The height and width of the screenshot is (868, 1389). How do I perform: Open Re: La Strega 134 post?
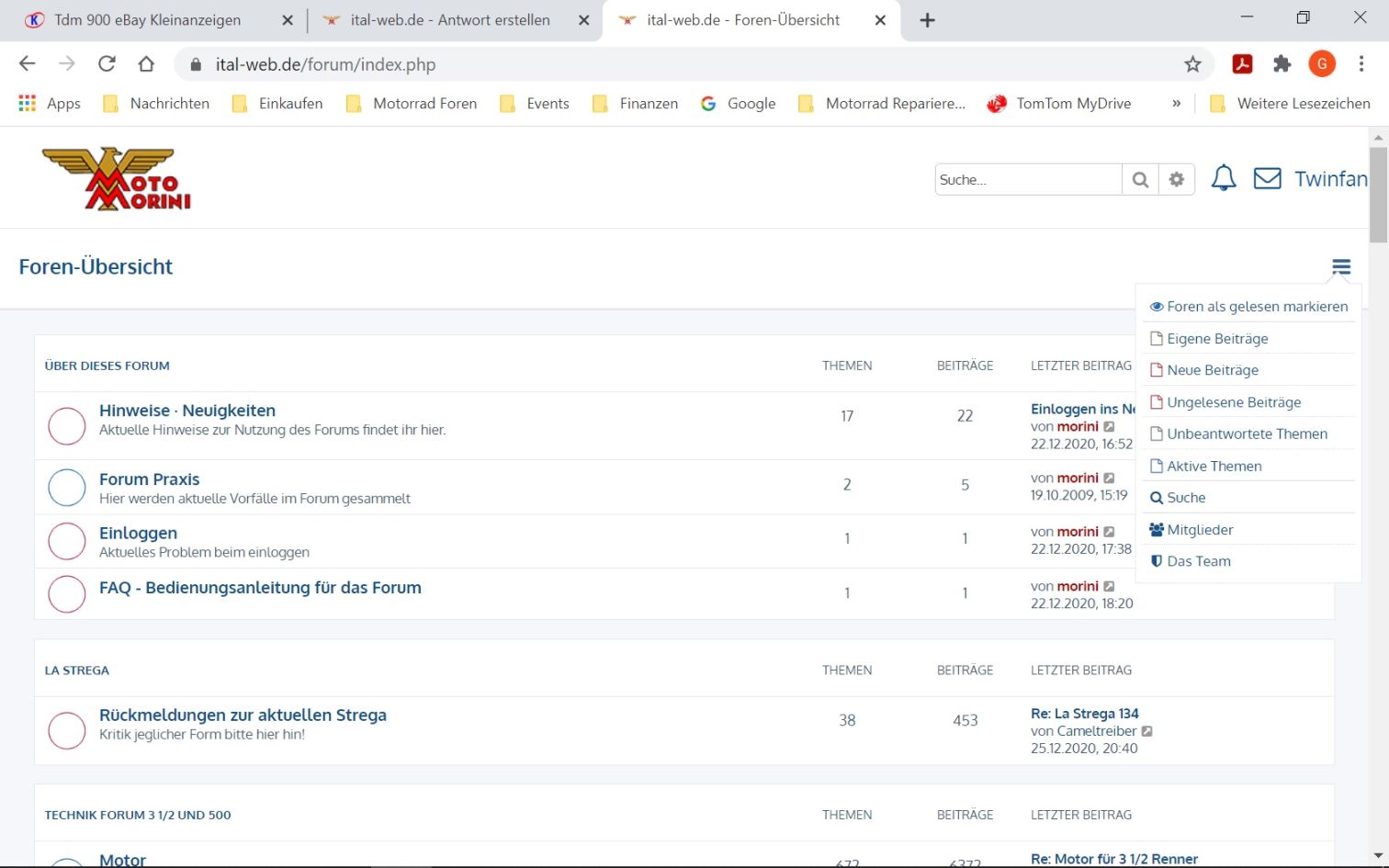click(x=1084, y=714)
